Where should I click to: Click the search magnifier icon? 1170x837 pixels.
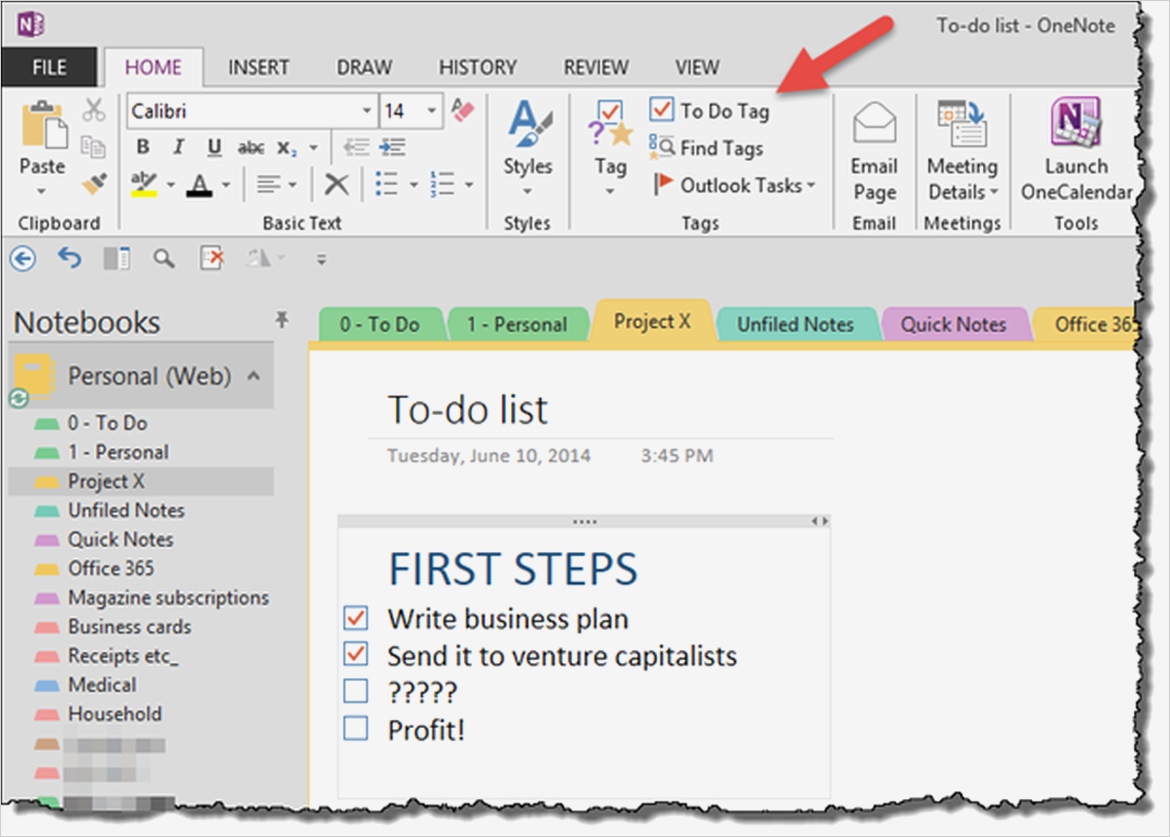[164, 259]
